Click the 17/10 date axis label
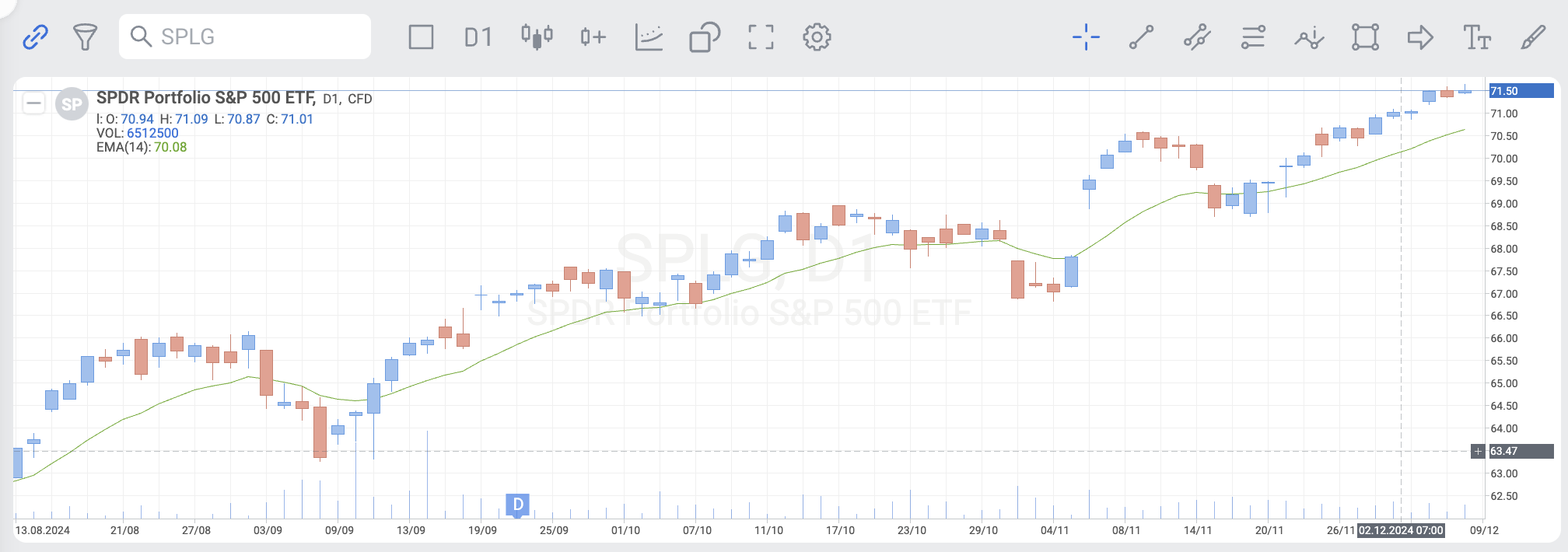The width and height of the screenshot is (1568, 552). (840, 530)
